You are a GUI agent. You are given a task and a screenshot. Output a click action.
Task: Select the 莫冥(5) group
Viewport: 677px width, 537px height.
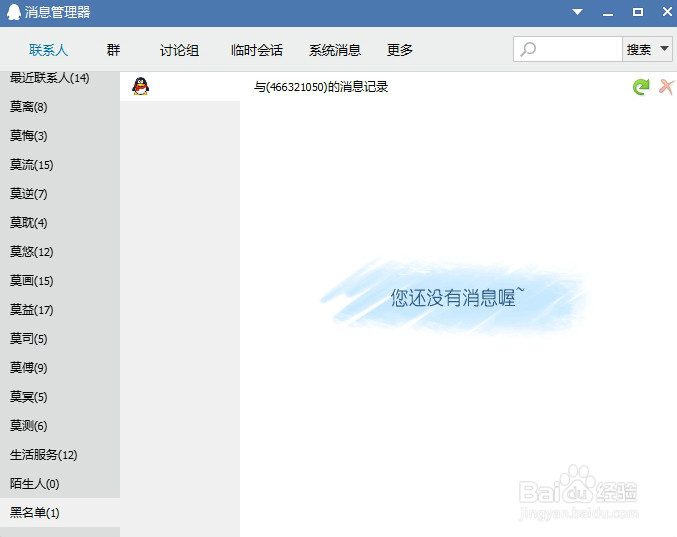click(x=60, y=396)
